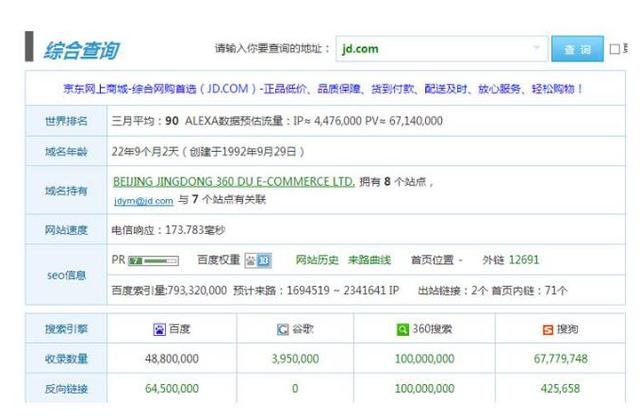
Task: Click Google 反向链接 value 0
Action: pos(295,389)
